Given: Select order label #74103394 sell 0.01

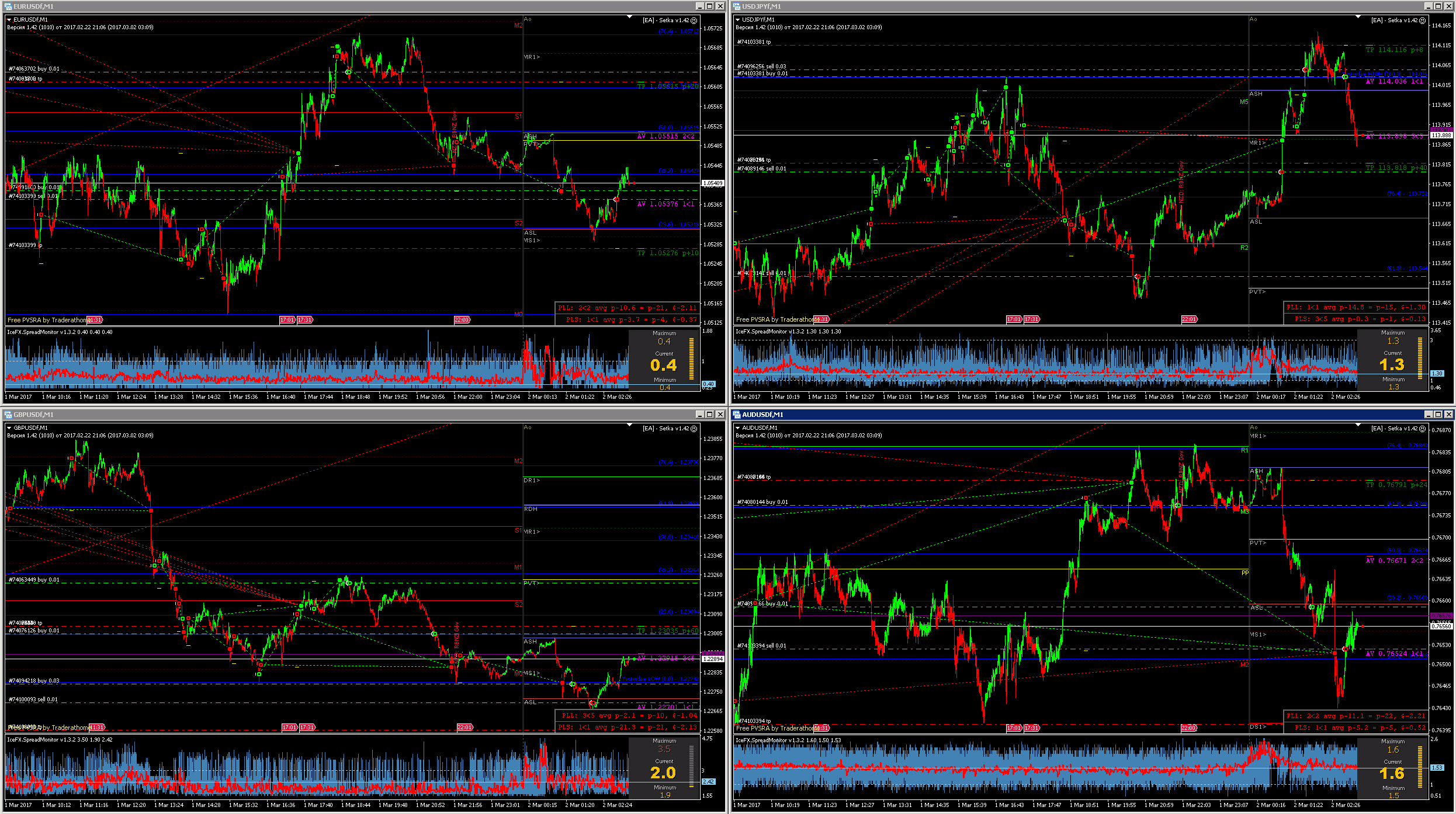Looking at the screenshot, I should [x=762, y=646].
